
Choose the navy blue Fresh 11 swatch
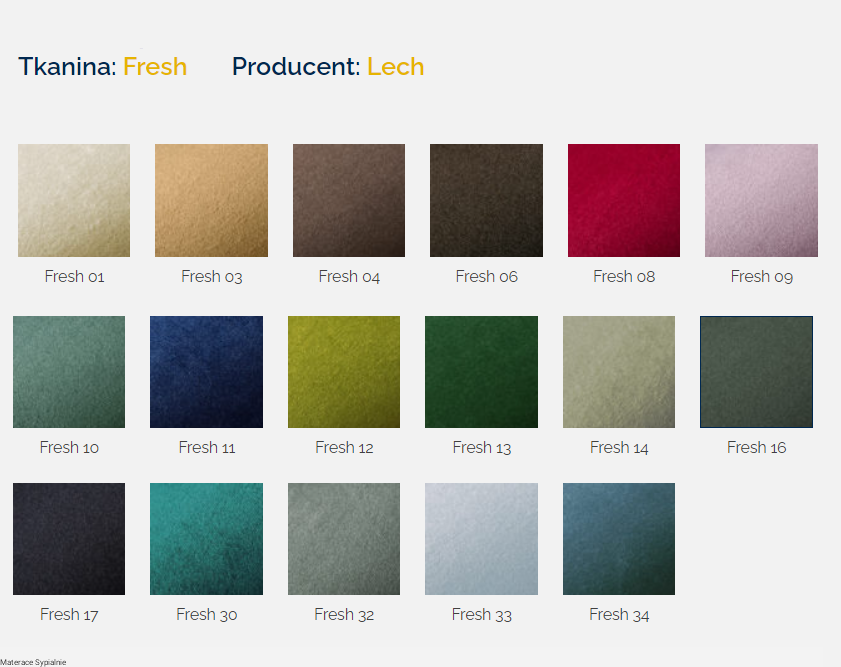pos(206,372)
